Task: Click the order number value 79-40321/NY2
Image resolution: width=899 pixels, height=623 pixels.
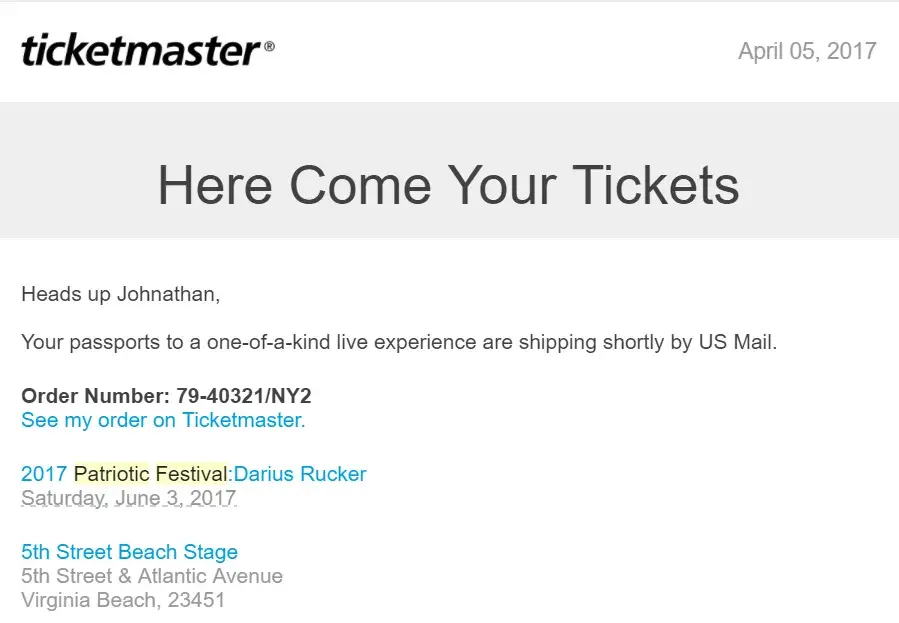Action: pyautogui.click(x=244, y=396)
